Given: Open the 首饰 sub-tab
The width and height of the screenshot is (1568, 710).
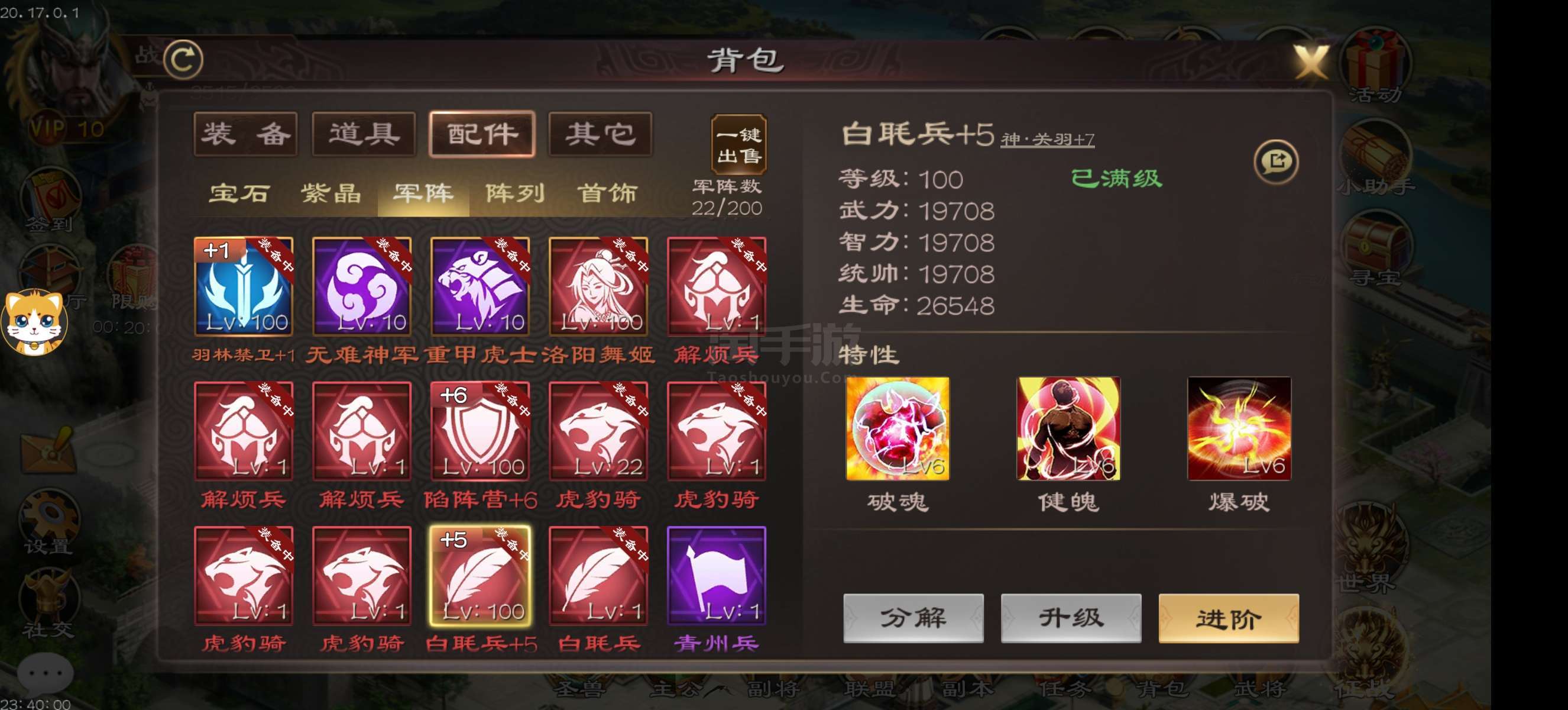Looking at the screenshot, I should [607, 193].
